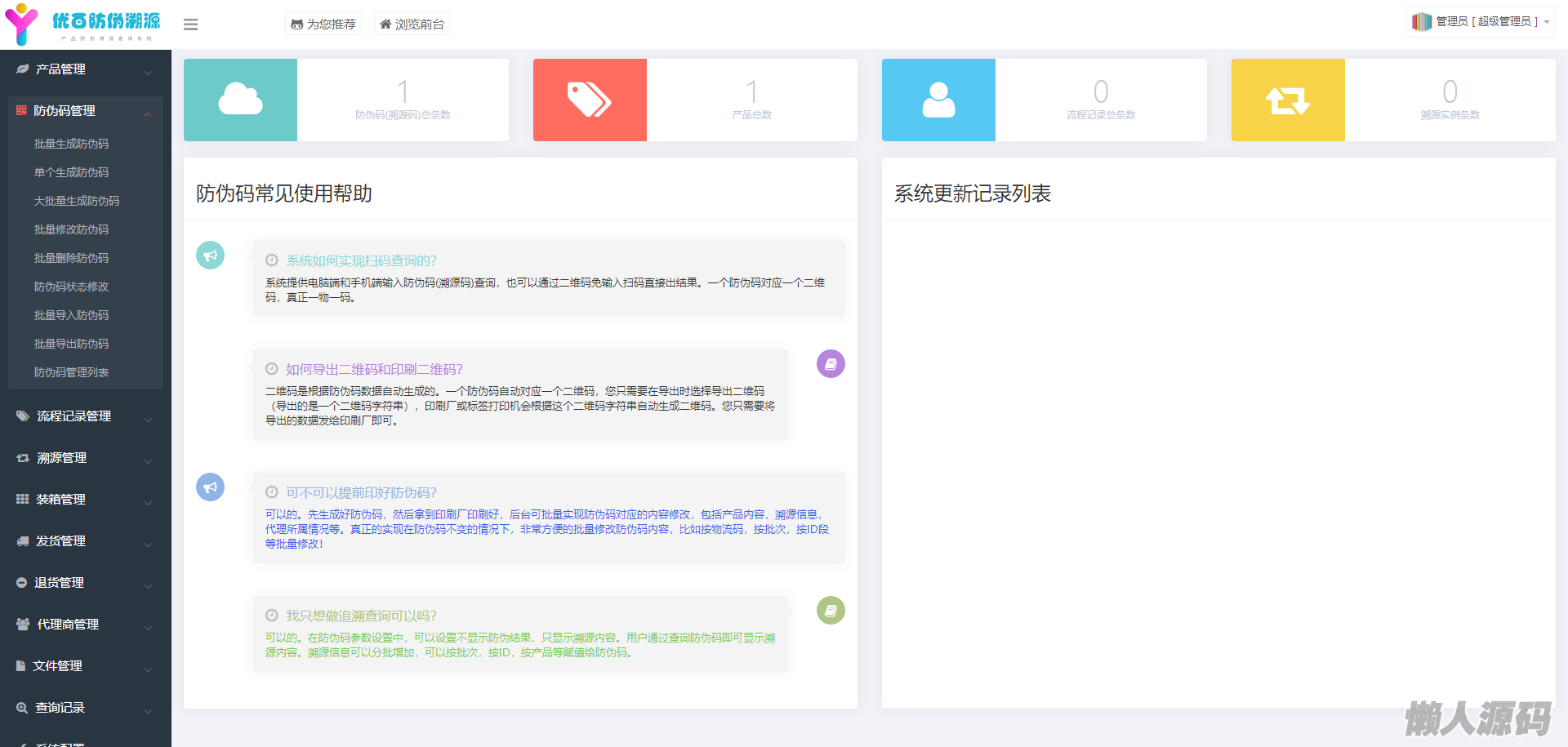Open 批量生成防伪码 submenu item
1568x747 pixels.
coord(71,144)
